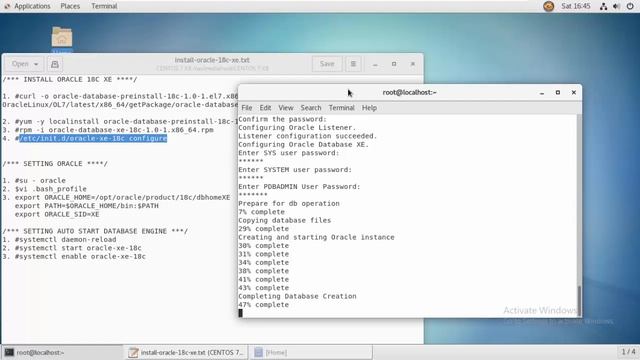Screen dimensions: 640x360
Task: Maximize the gedit window
Action: [x=394, y=64]
